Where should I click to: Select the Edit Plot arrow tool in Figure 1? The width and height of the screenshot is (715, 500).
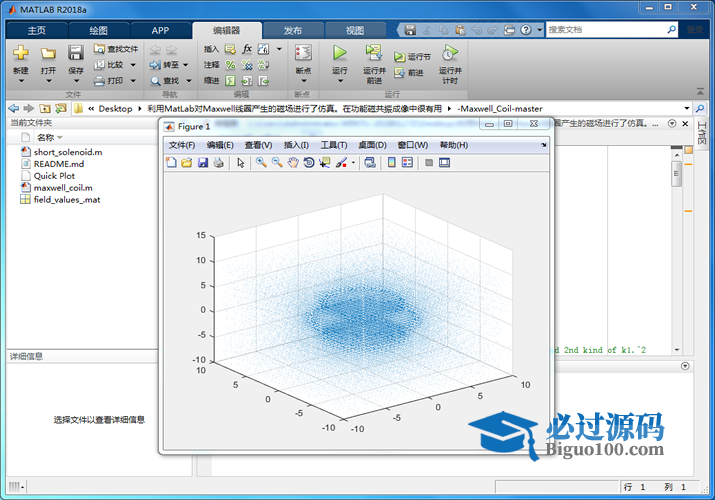[x=240, y=162]
